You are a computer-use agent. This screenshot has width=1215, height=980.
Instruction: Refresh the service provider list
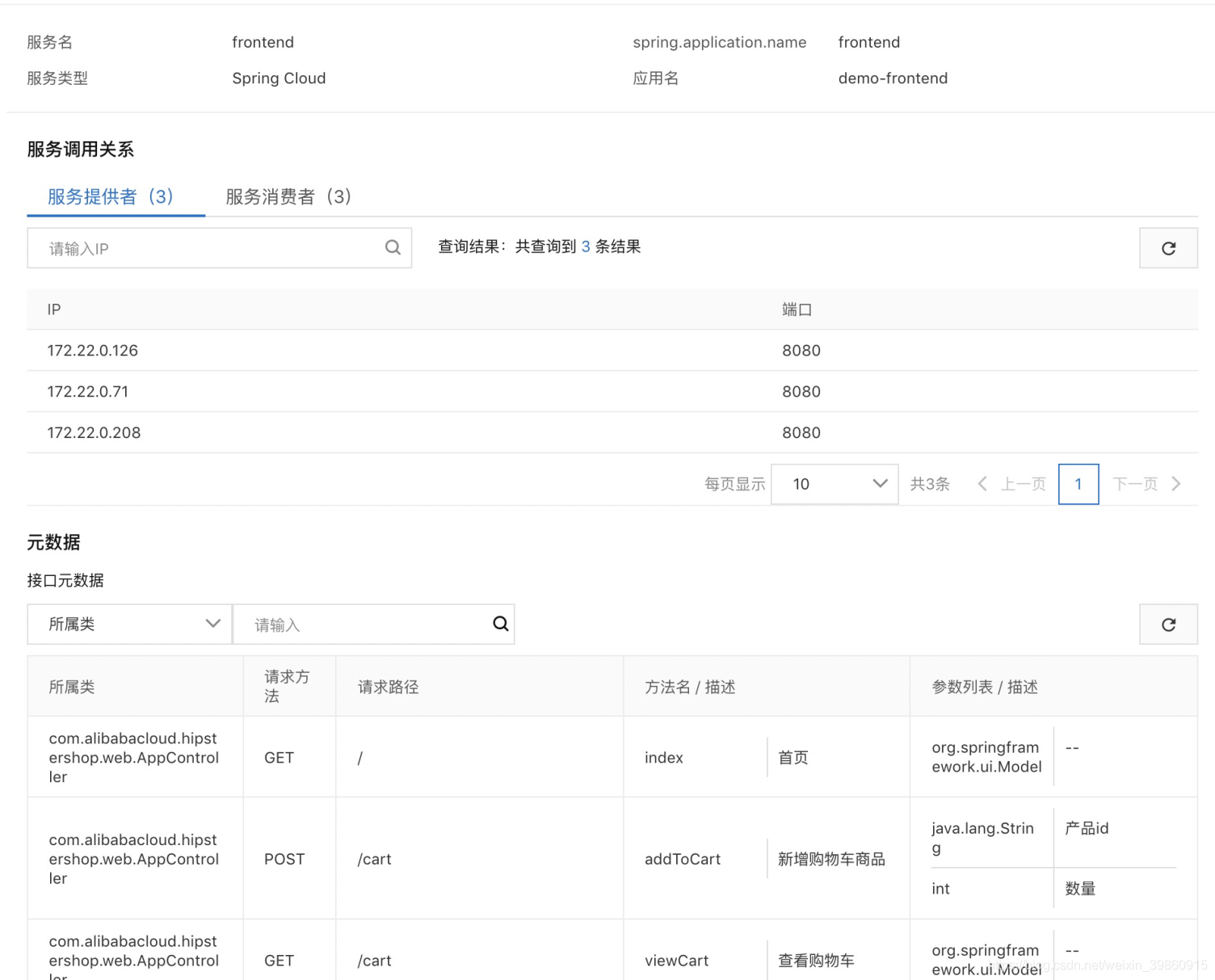point(1168,248)
